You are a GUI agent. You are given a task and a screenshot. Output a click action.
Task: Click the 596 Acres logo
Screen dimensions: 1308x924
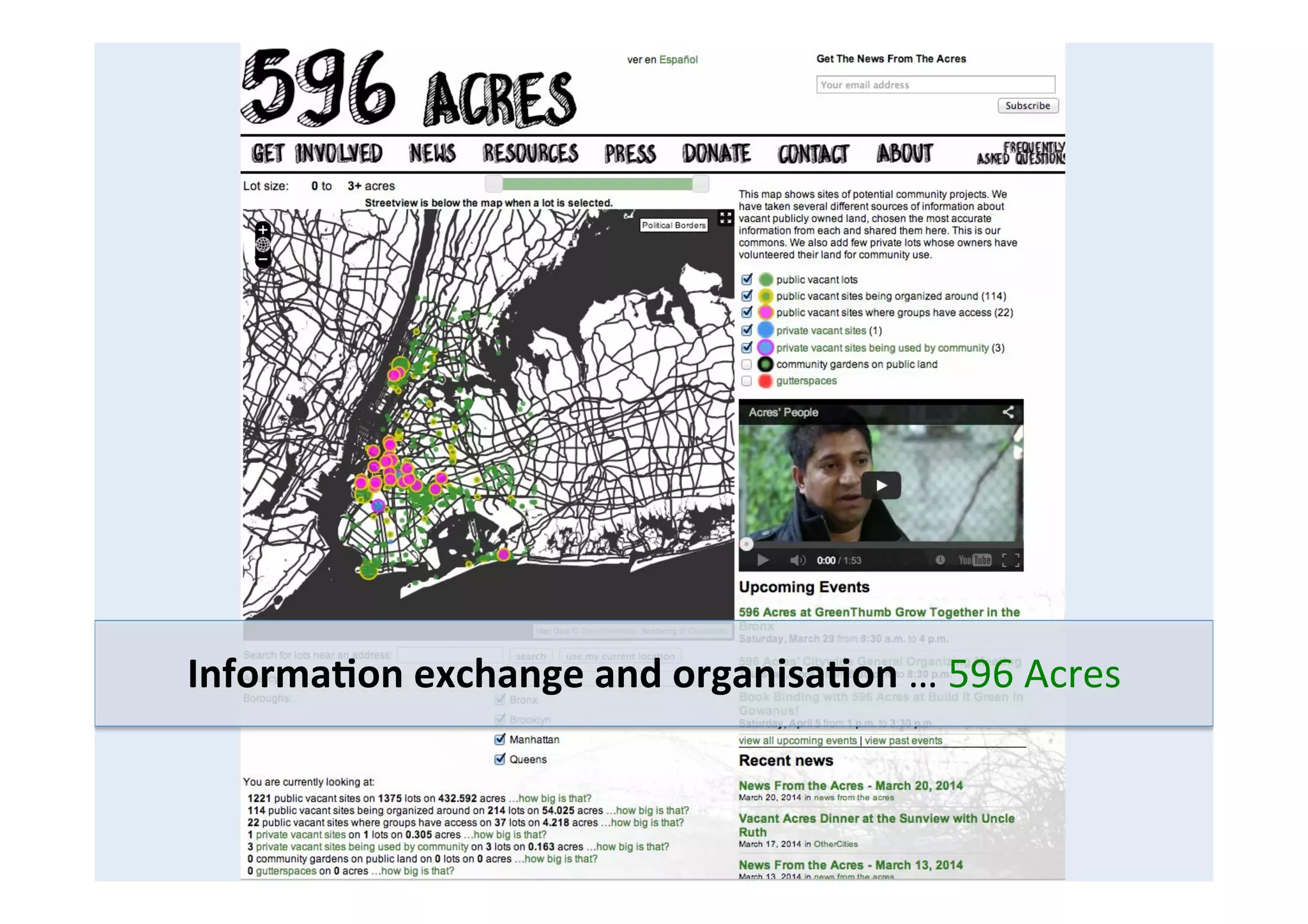tap(409, 88)
